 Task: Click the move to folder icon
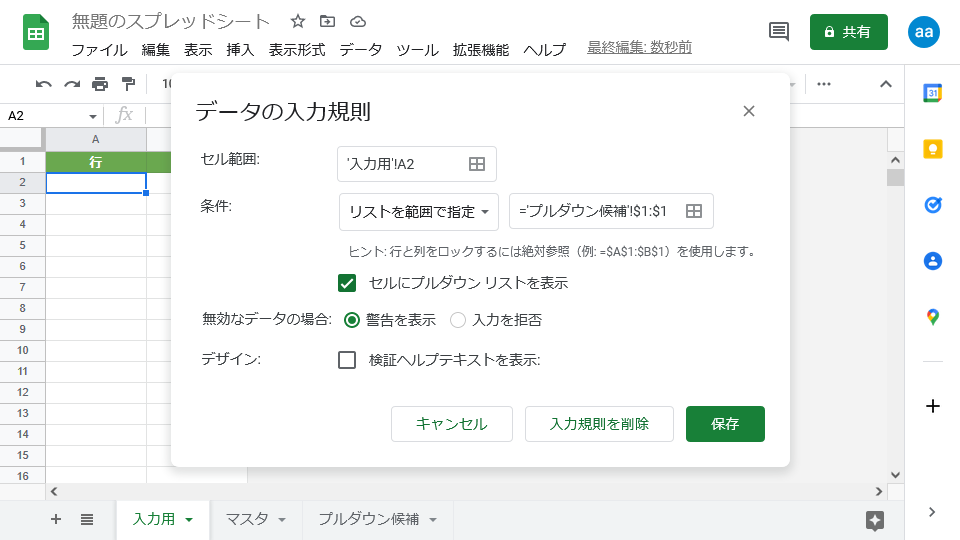(x=328, y=21)
